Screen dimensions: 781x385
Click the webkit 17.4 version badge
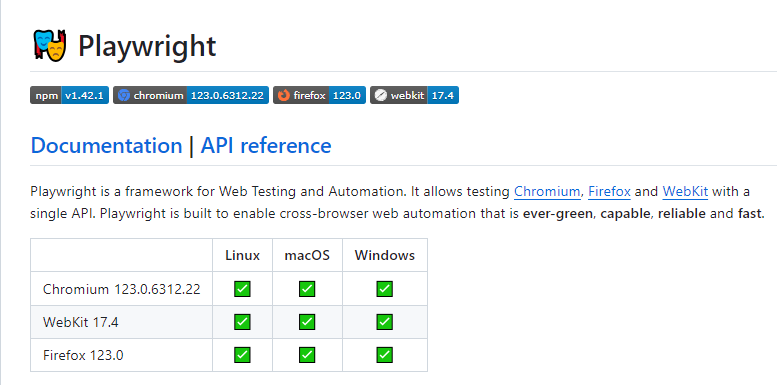click(414, 95)
